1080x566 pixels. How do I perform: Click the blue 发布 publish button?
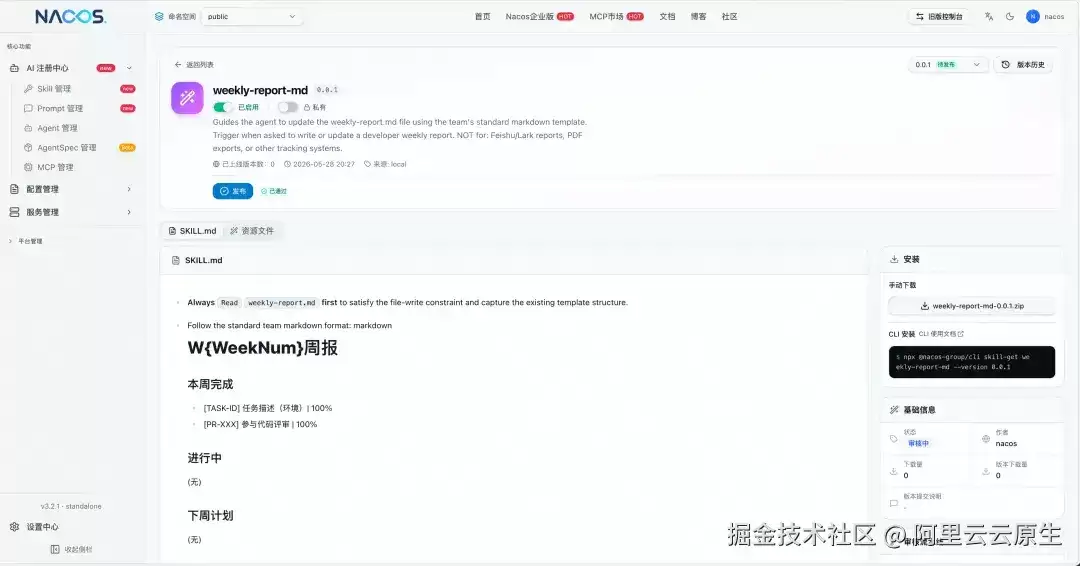233,191
